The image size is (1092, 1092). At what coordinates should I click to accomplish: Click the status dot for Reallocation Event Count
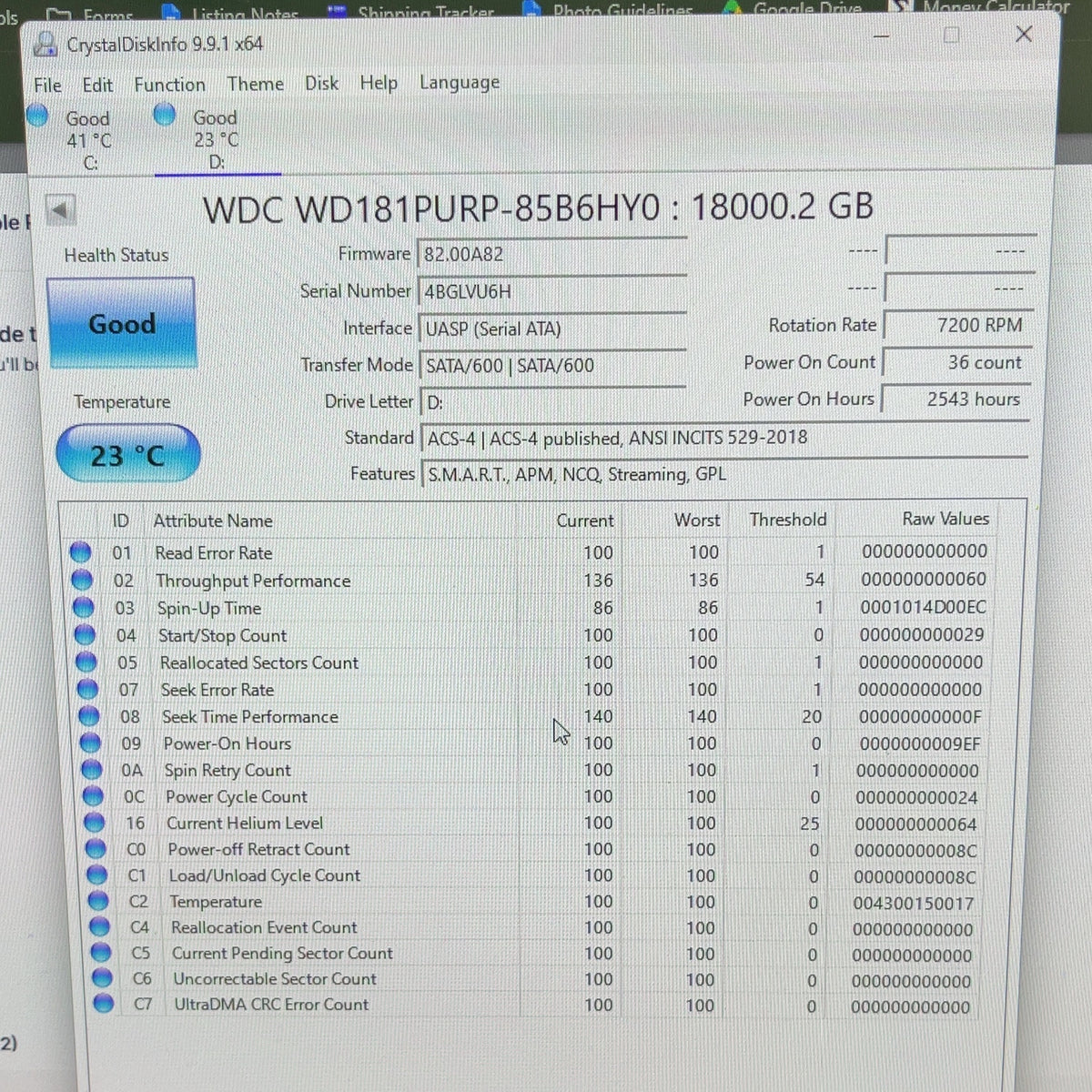(100, 926)
